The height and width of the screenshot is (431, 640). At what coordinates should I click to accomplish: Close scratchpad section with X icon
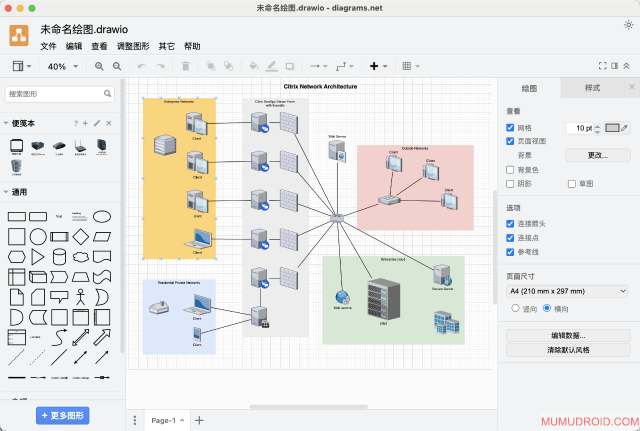109,123
